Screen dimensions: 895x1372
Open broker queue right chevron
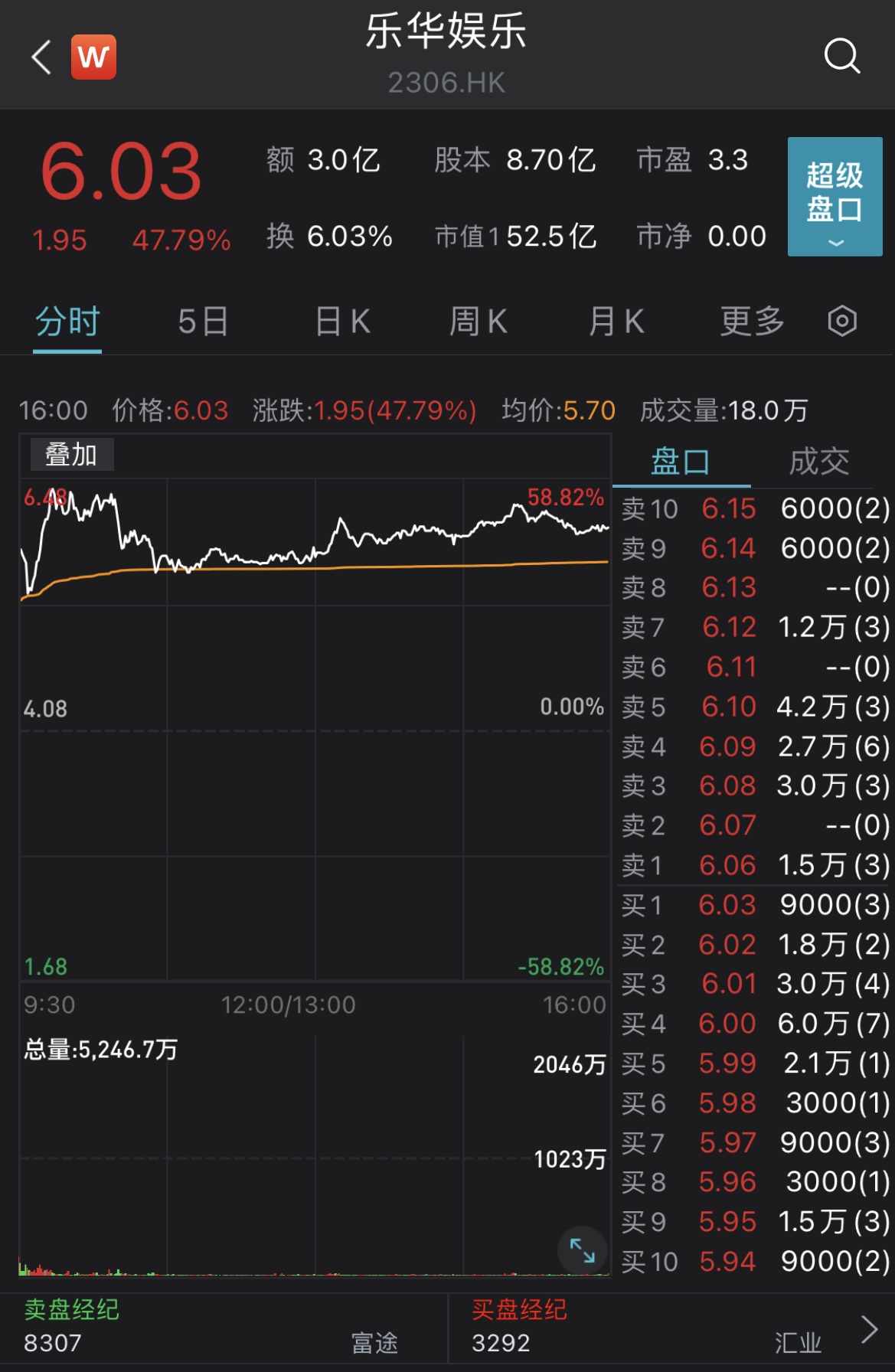coord(869,1329)
